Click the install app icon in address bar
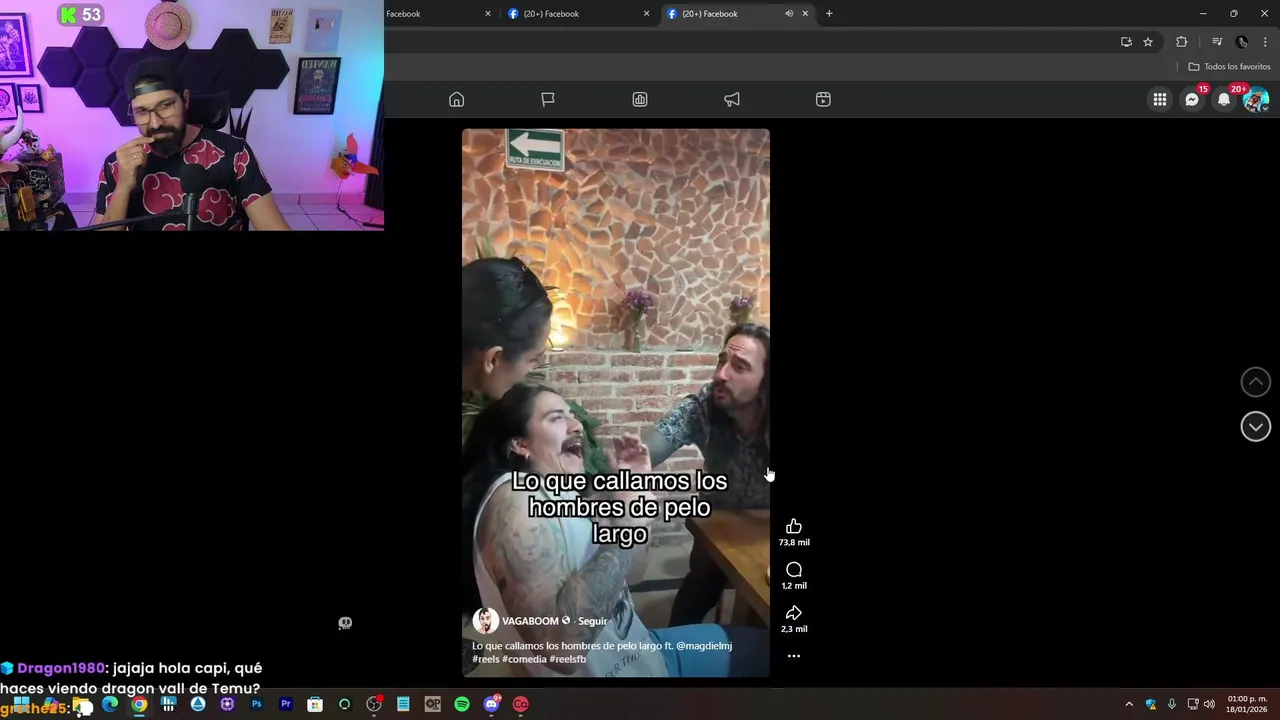This screenshot has width=1280, height=720. (1126, 42)
